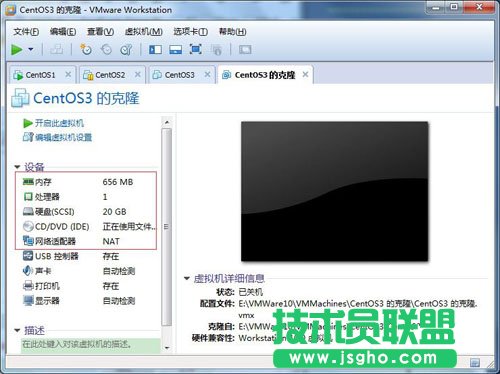The height and width of the screenshot is (374, 500).
Task: Click the memory chip icon
Action: pyautogui.click(x=28, y=181)
